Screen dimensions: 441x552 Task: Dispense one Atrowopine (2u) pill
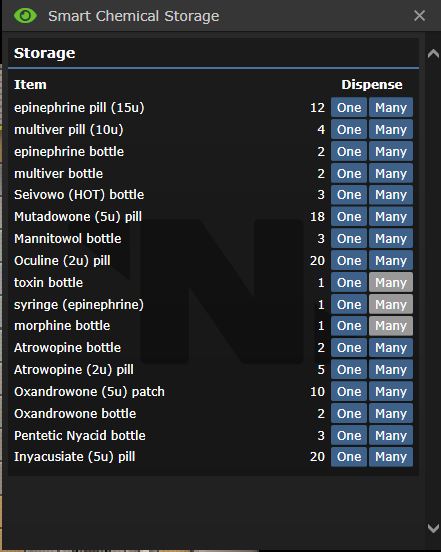[x=349, y=370]
